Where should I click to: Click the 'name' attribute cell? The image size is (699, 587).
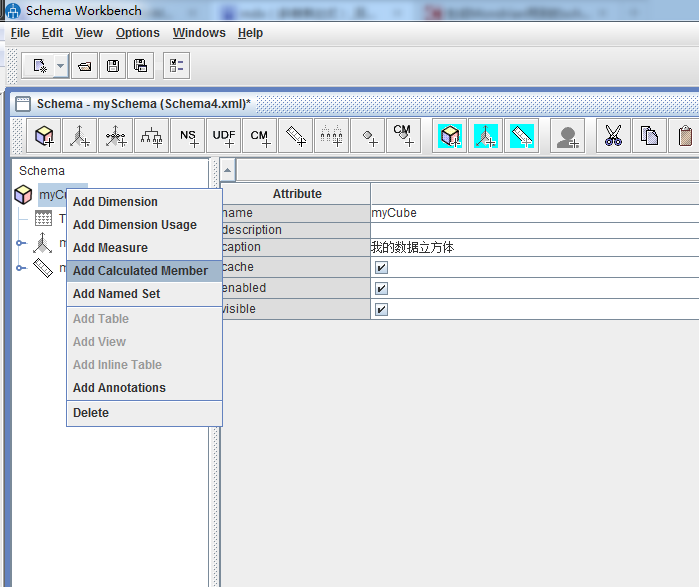296,213
